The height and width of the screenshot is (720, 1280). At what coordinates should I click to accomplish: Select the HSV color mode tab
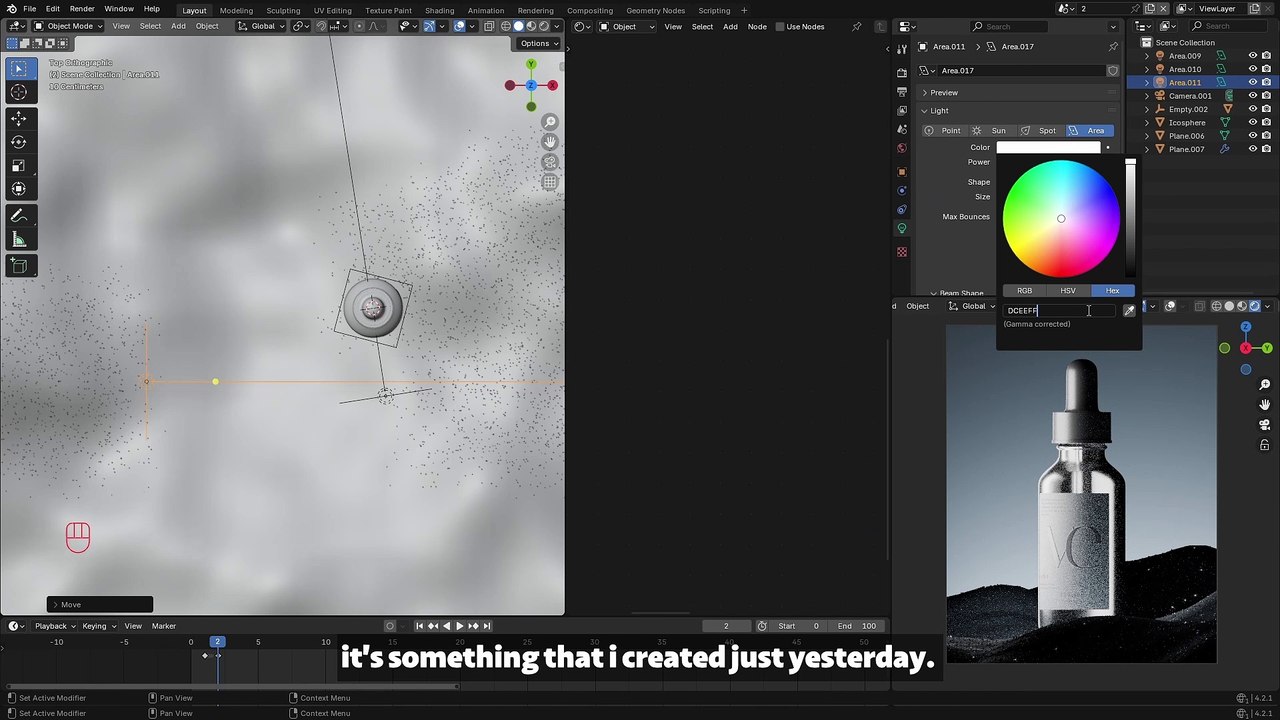pyautogui.click(x=1068, y=291)
